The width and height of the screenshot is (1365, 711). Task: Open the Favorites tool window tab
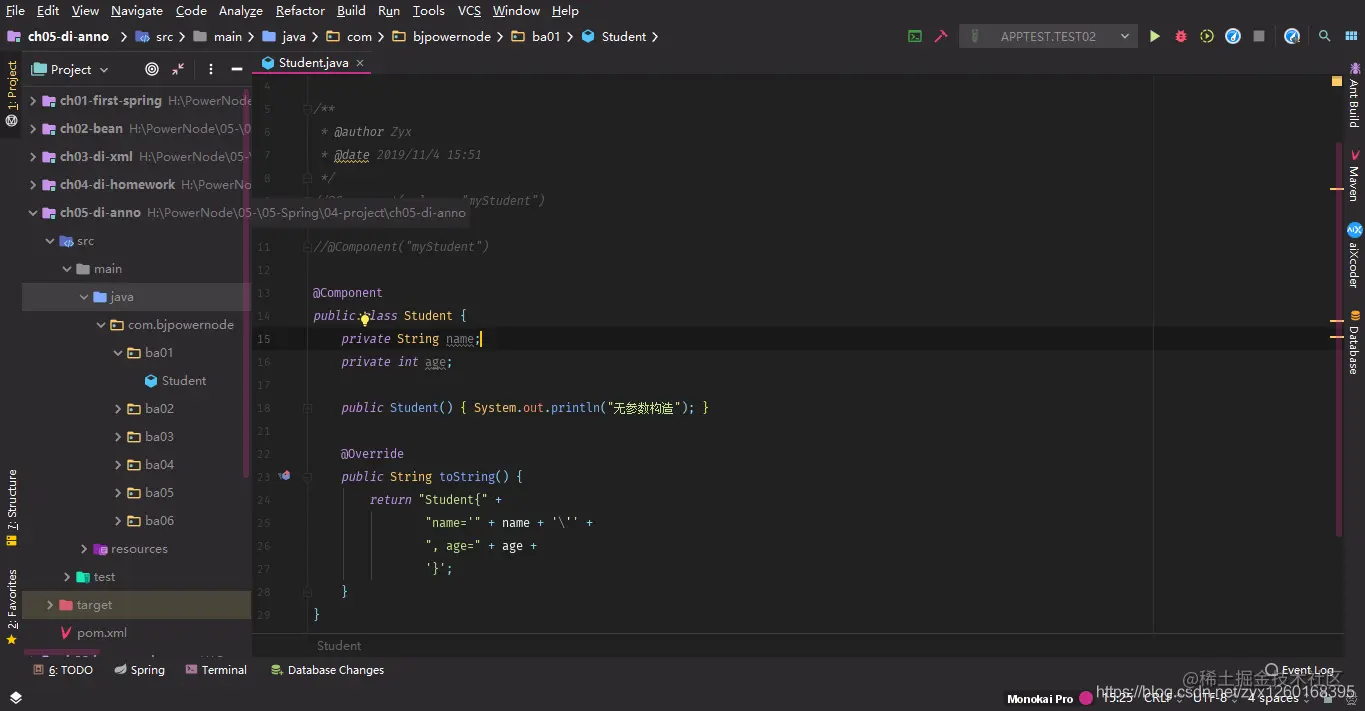tap(12, 607)
